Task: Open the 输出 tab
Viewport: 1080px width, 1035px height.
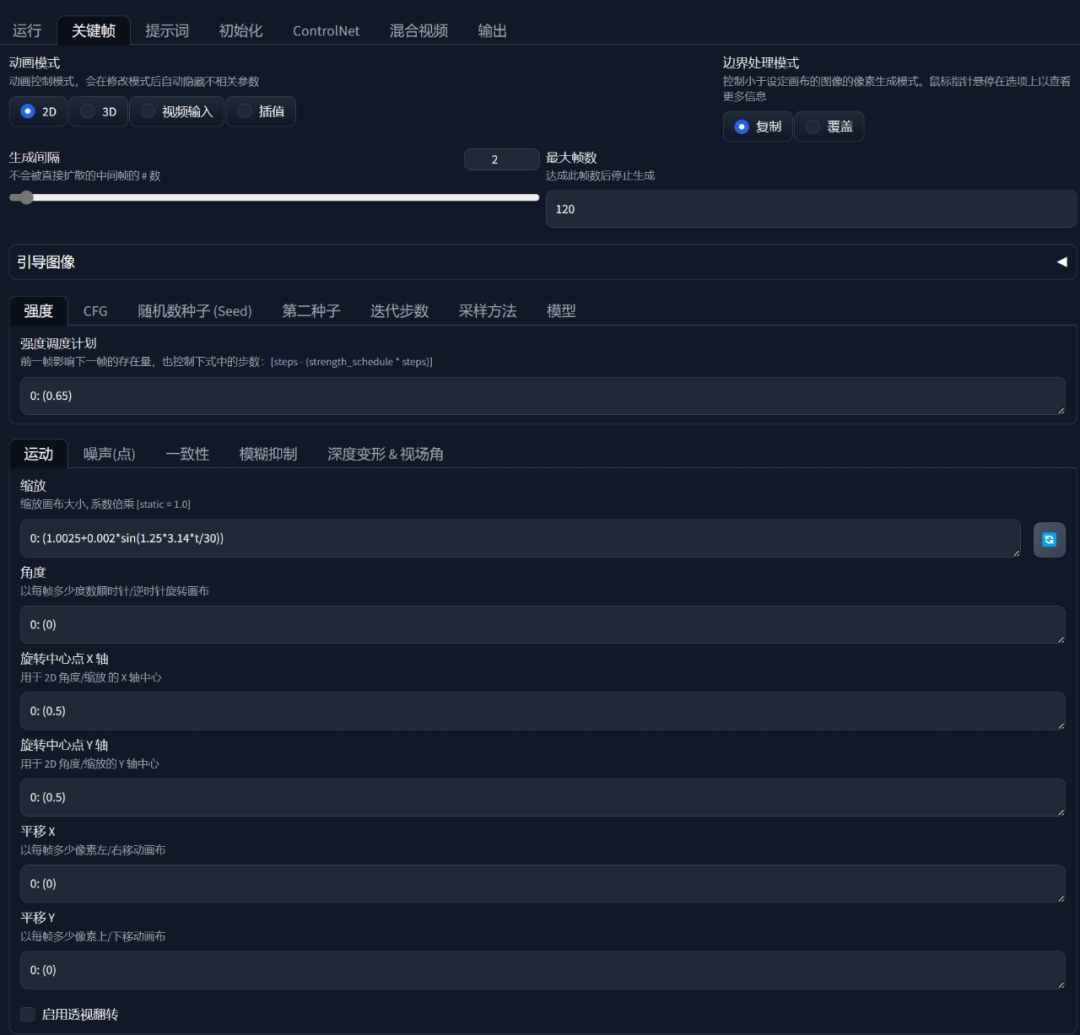Action: (492, 30)
